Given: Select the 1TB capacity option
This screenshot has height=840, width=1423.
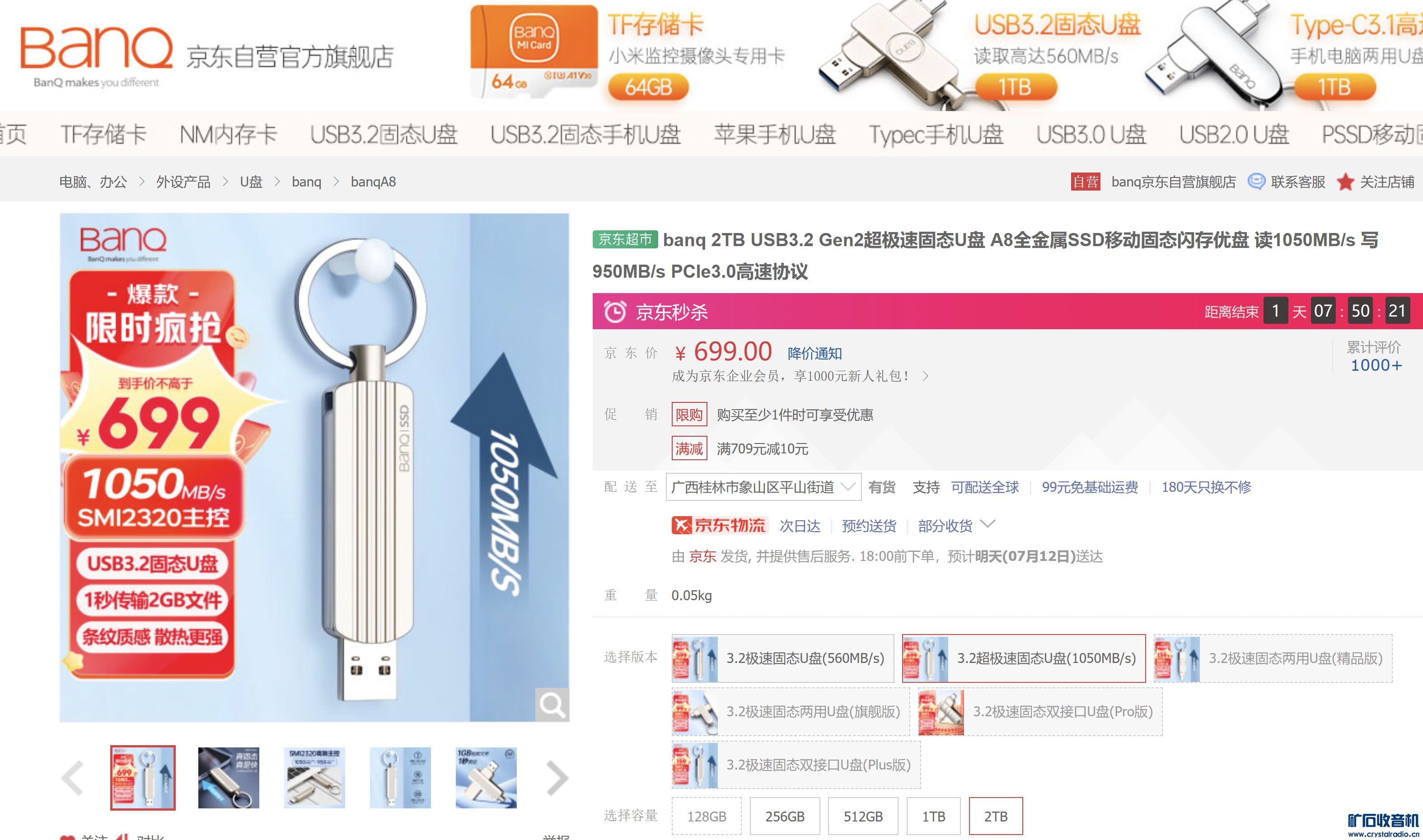Looking at the screenshot, I should (933, 816).
